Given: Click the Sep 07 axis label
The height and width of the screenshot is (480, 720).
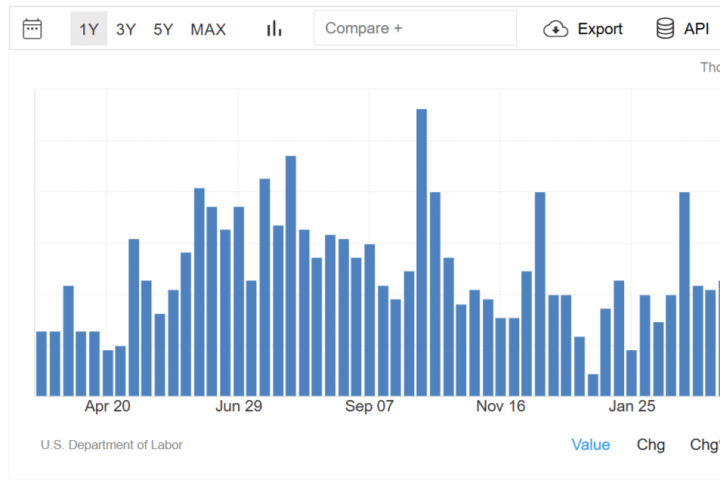Looking at the screenshot, I should [x=370, y=406].
